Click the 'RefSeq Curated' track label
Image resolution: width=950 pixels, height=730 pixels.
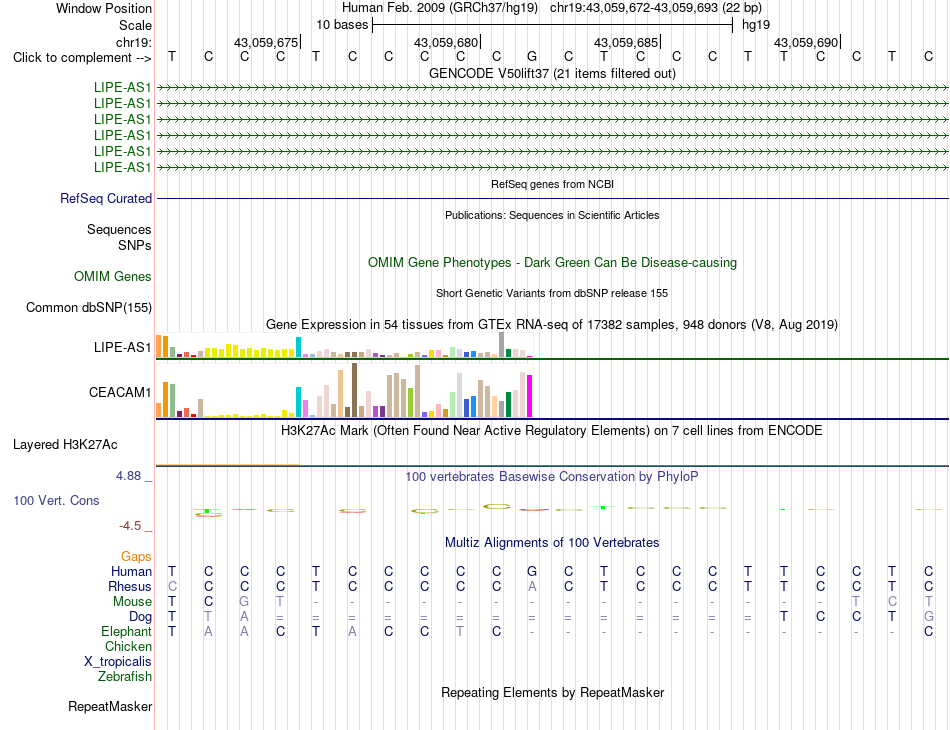pyautogui.click(x=106, y=199)
